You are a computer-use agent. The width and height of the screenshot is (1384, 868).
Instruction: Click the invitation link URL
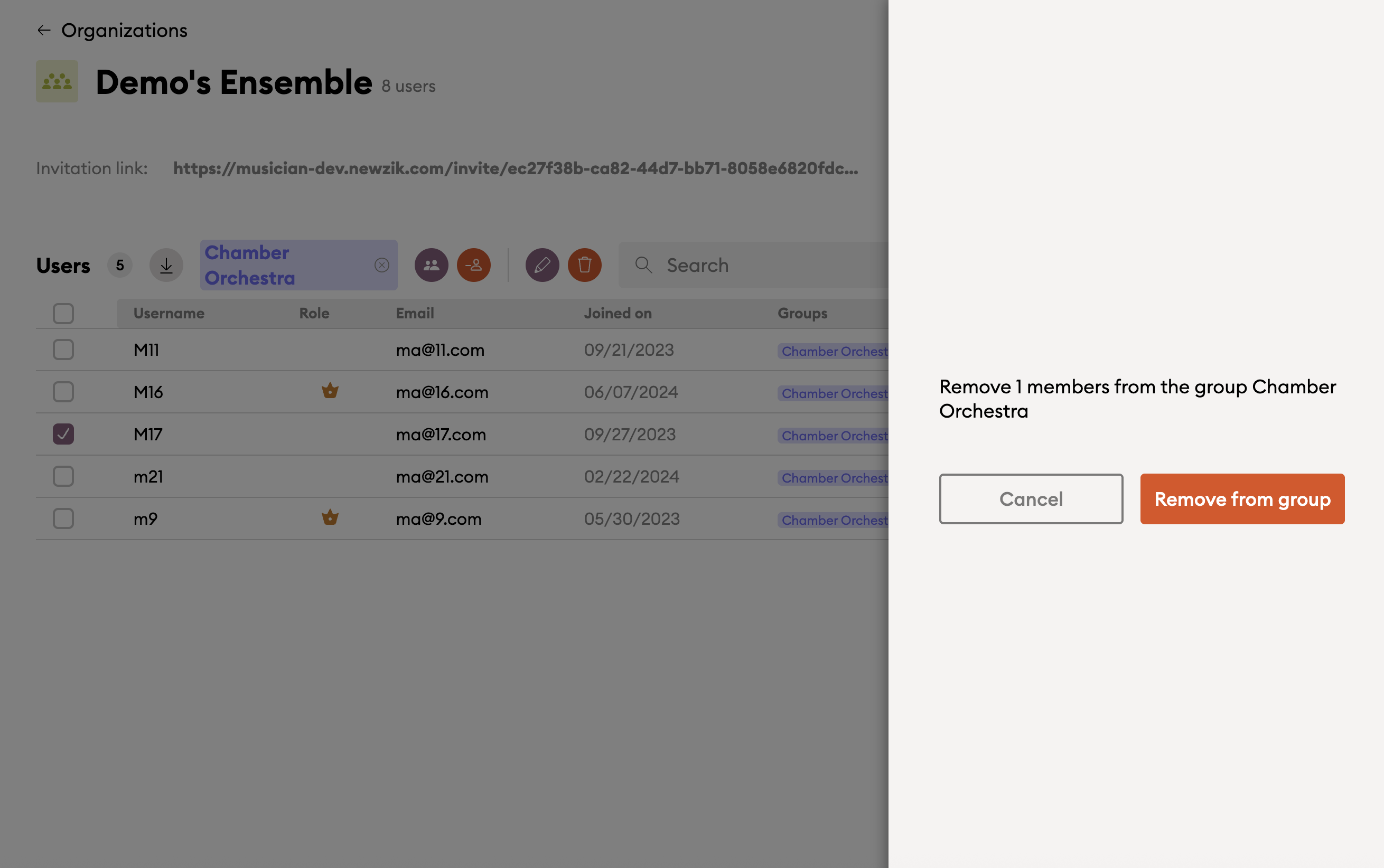515,169
